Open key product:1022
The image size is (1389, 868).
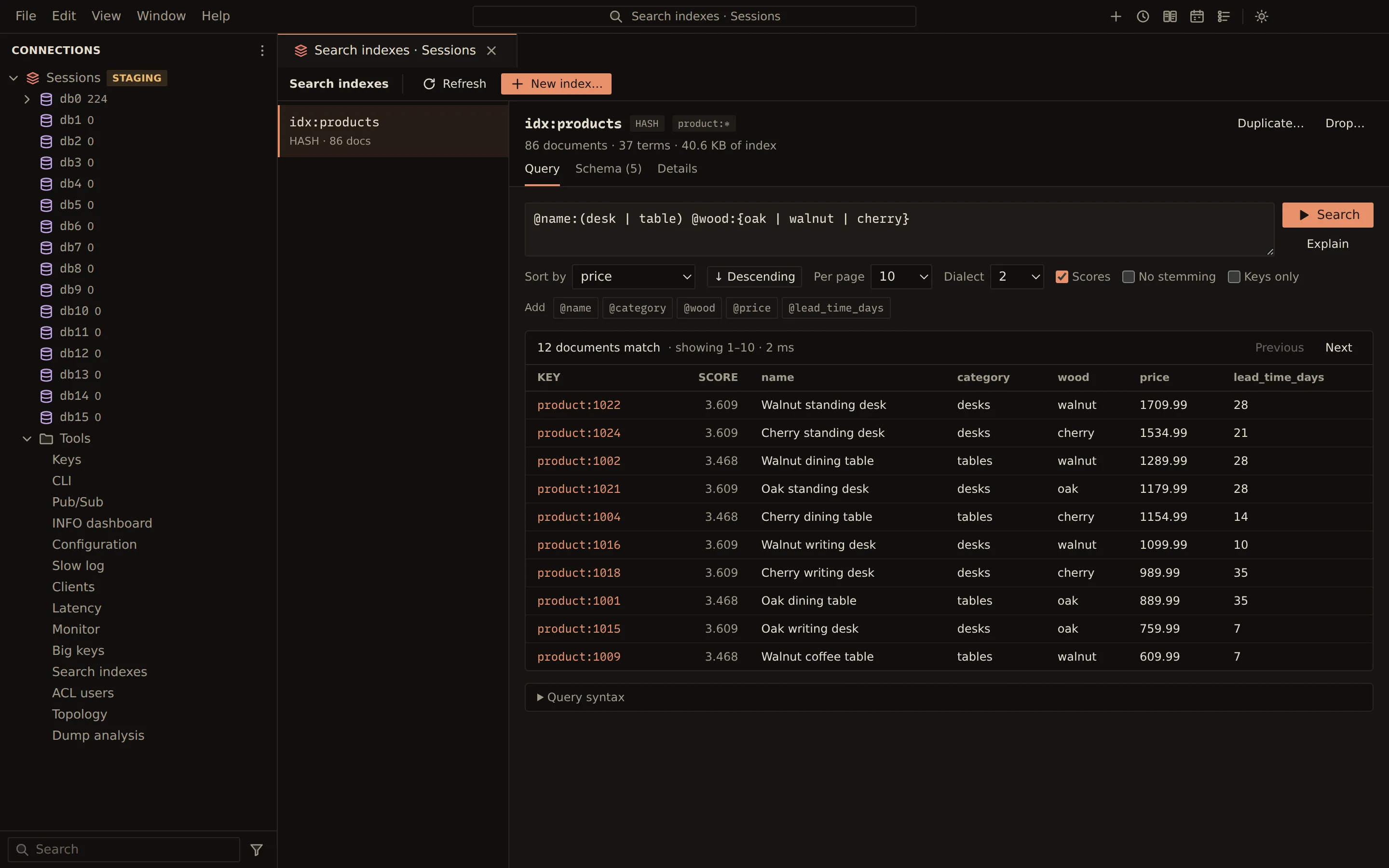point(579,405)
